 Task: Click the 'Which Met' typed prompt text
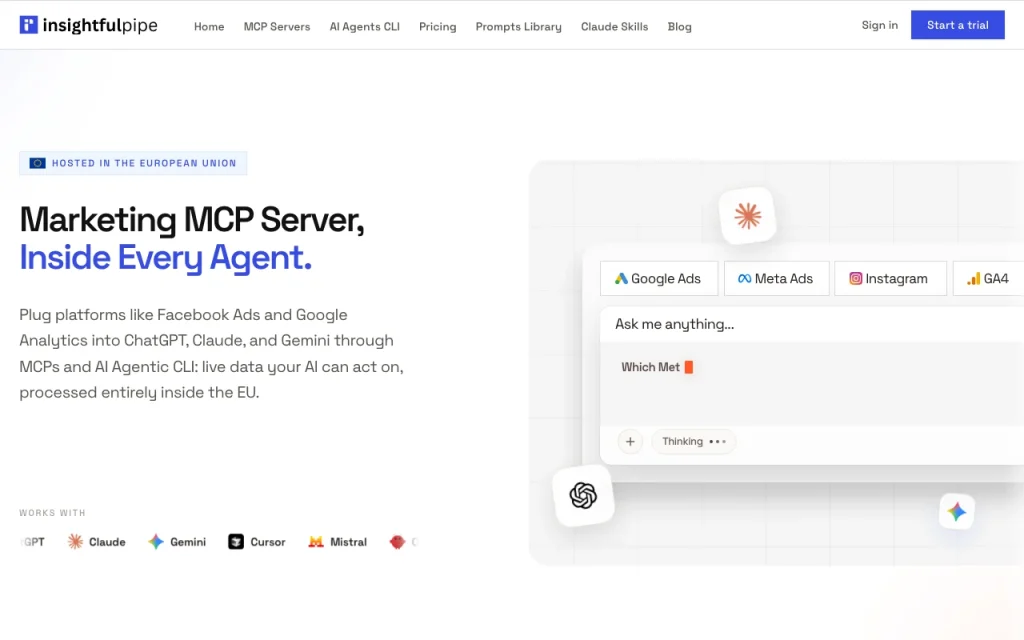click(x=650, y=367)
